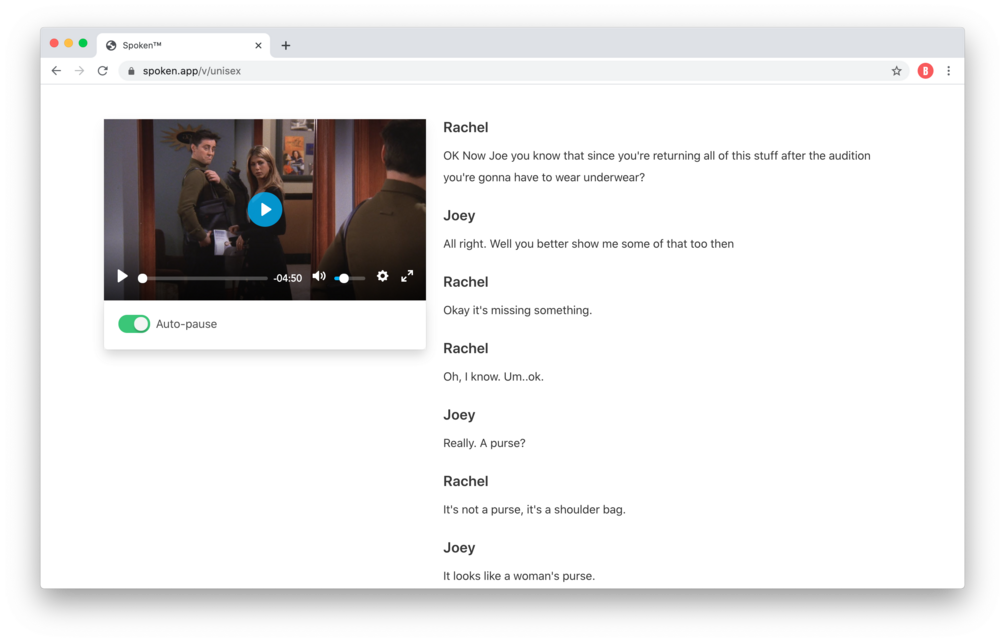This screenshot has height=642, width=1005.
Task: Mute the video volume
Action: tap(319, 276)
